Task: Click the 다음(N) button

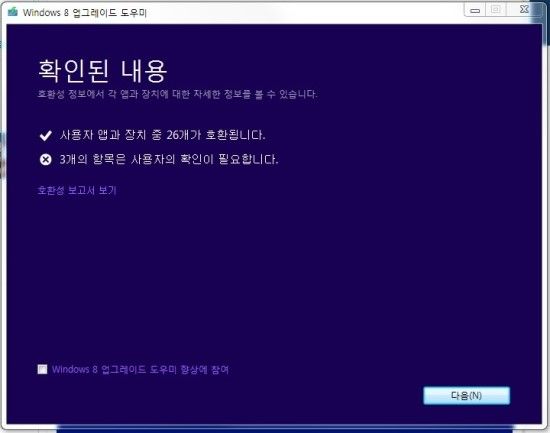Action: pos(467,395)
